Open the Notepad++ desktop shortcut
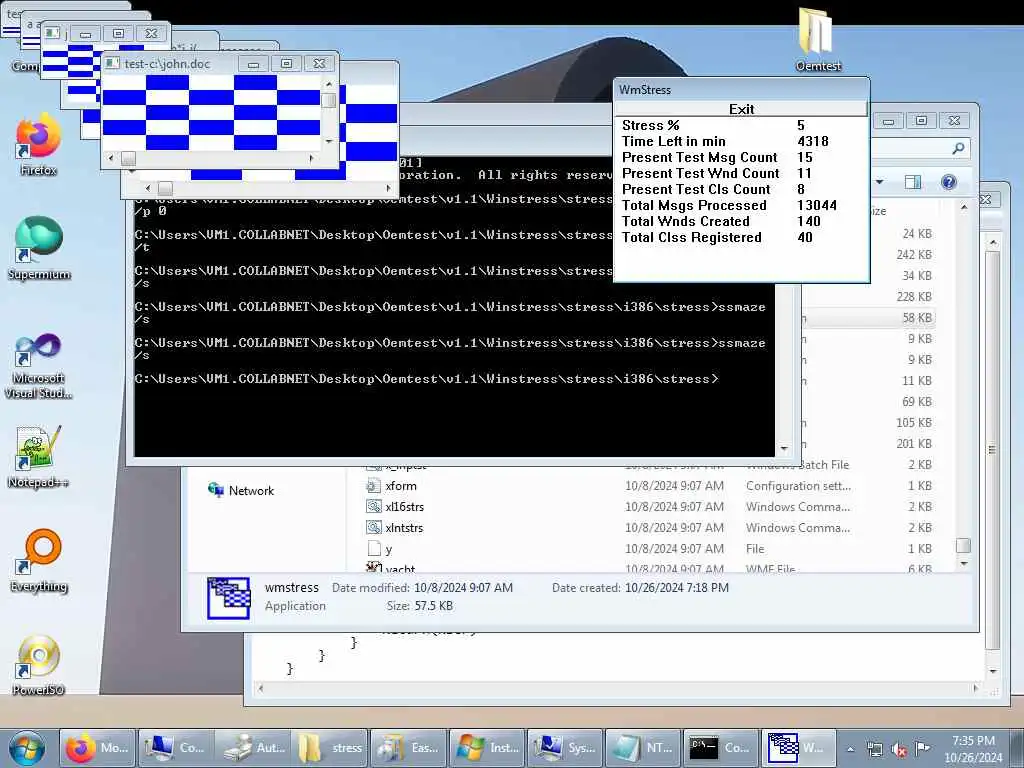Viewport: 1024px width, 768px height. point(39,457)
